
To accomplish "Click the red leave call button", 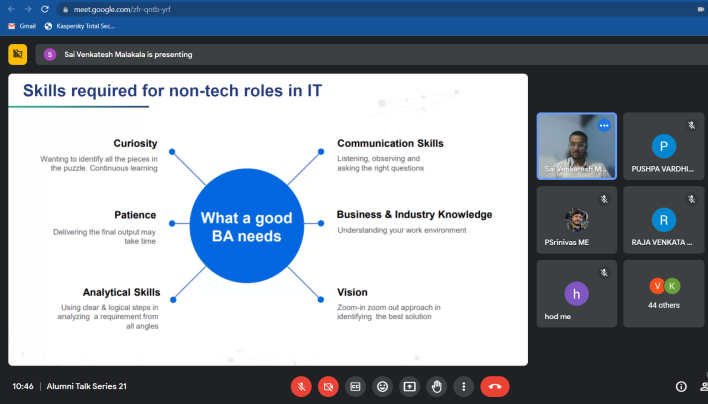I will pos(494,386).
